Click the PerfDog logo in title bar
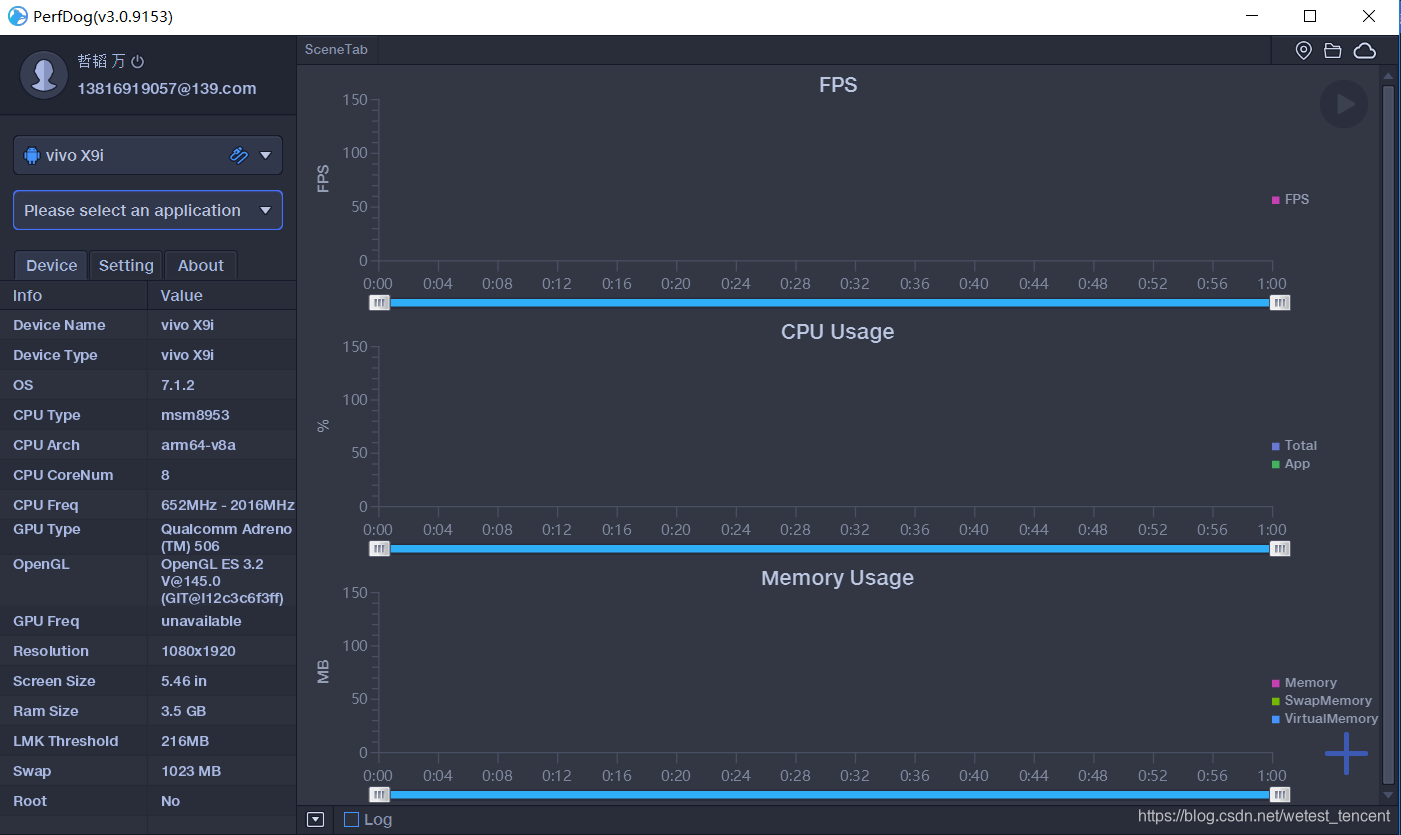Image resolution: width=1401 pixels, height=835 pixels. coord(17,17)
